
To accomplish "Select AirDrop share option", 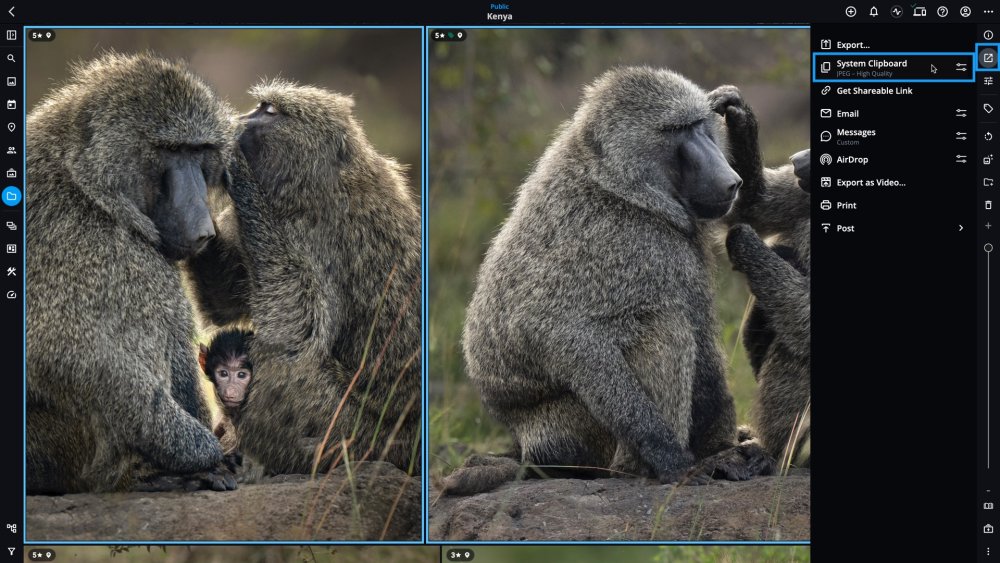I will click(x=893, y=159).
